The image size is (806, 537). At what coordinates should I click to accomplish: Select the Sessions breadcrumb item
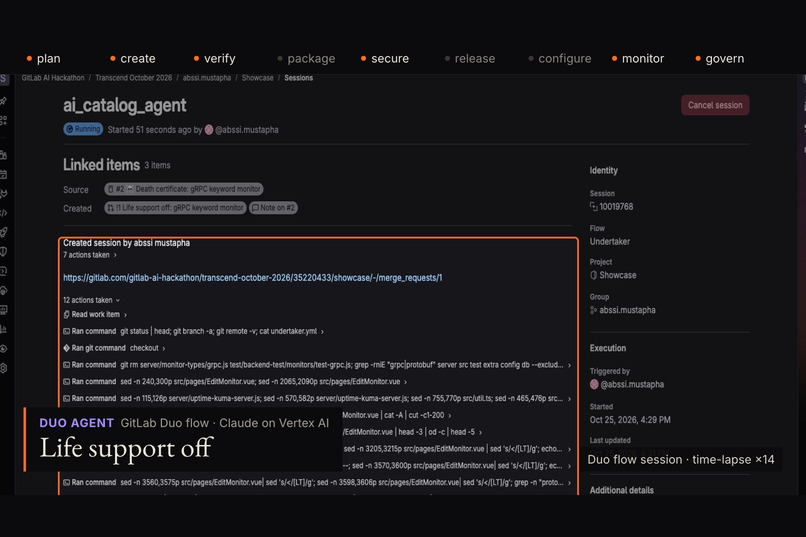(299, 78)
